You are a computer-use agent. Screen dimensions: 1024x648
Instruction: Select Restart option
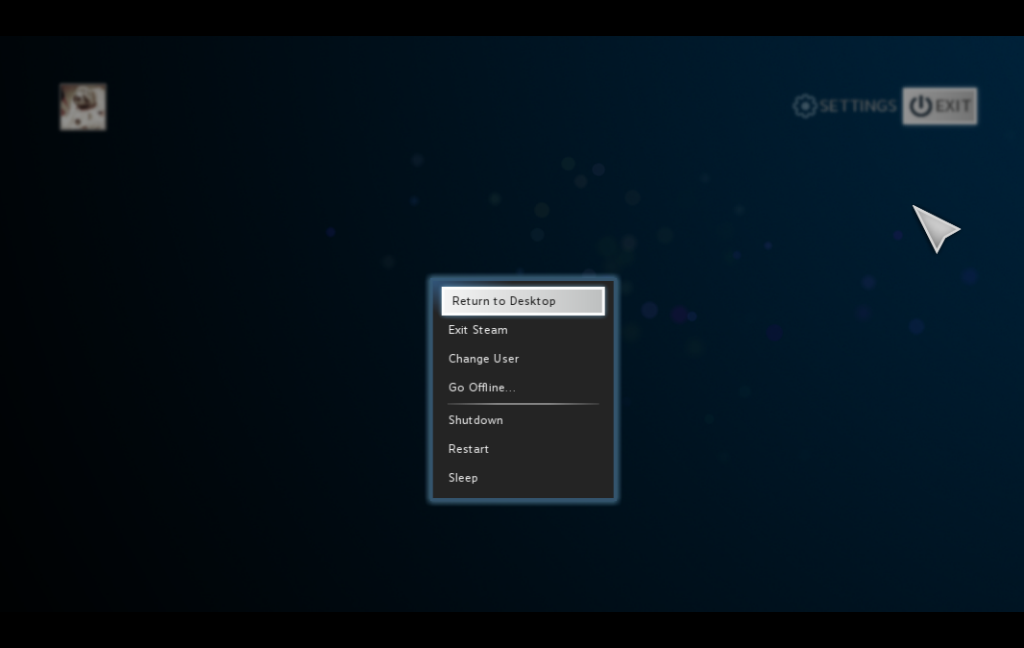pyautogui.click(x=522, y=449)
